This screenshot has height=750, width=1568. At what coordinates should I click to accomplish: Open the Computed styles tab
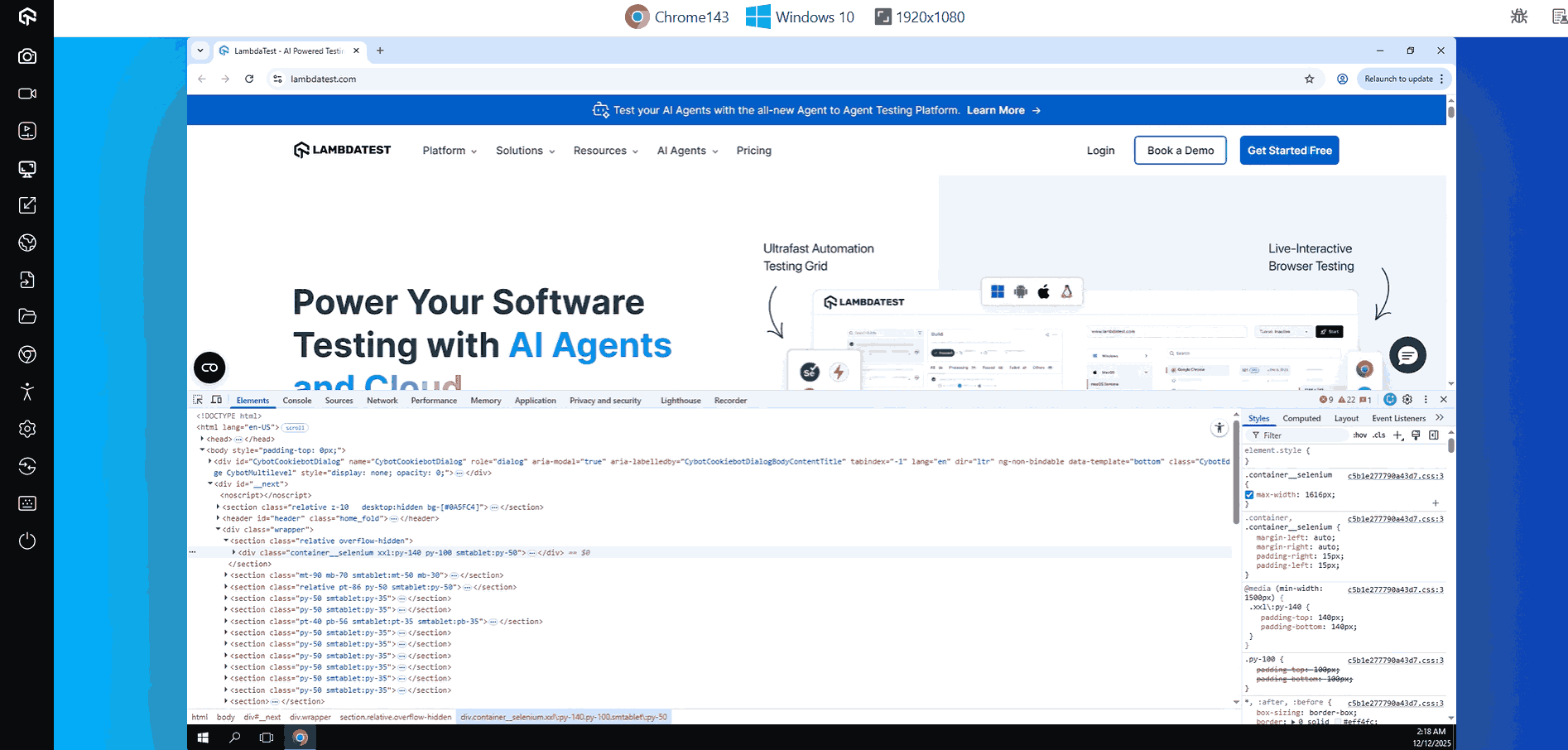click(1301, 418)
